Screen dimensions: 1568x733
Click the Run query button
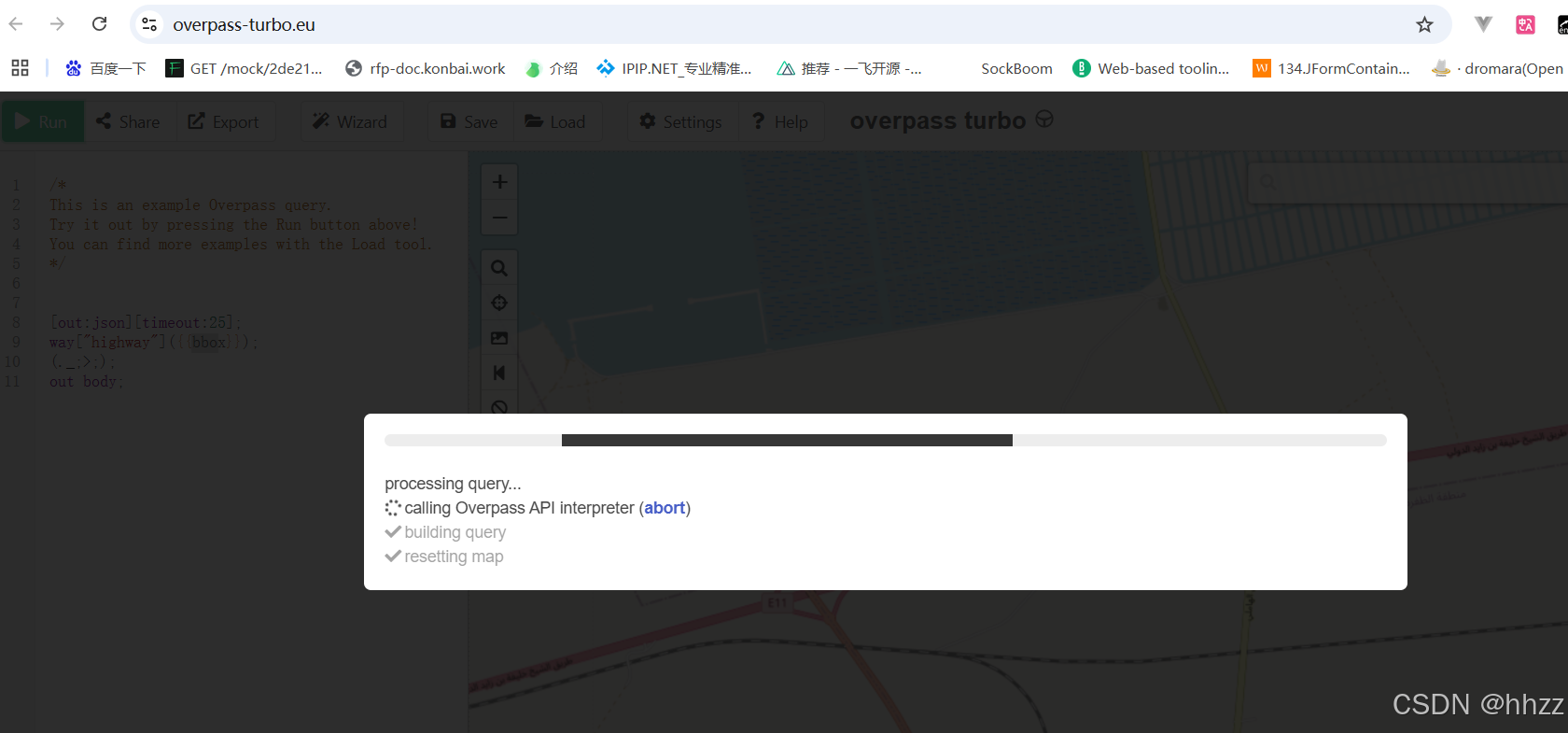coord(42,121)
